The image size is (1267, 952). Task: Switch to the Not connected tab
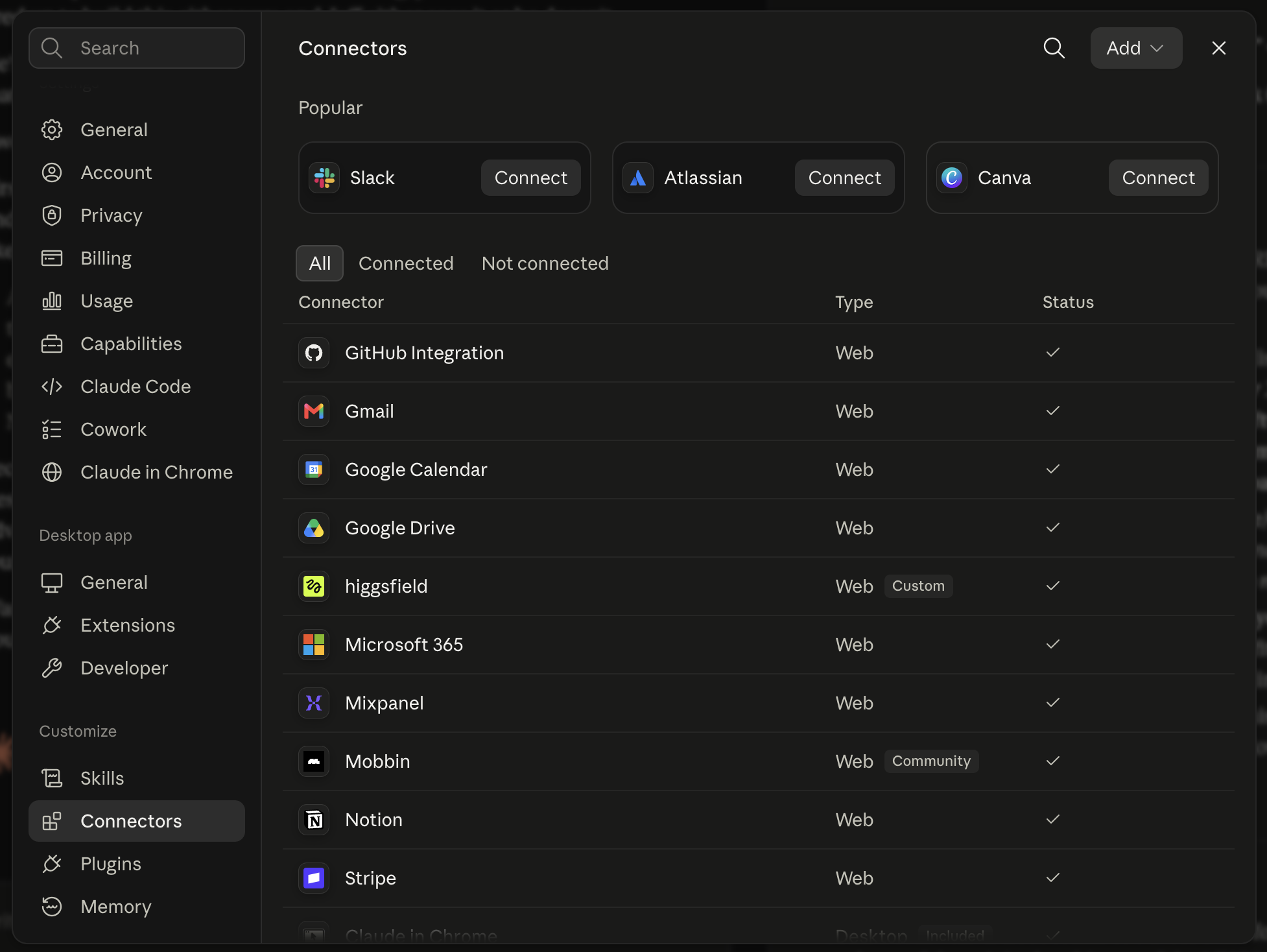(x=545, y=263)
